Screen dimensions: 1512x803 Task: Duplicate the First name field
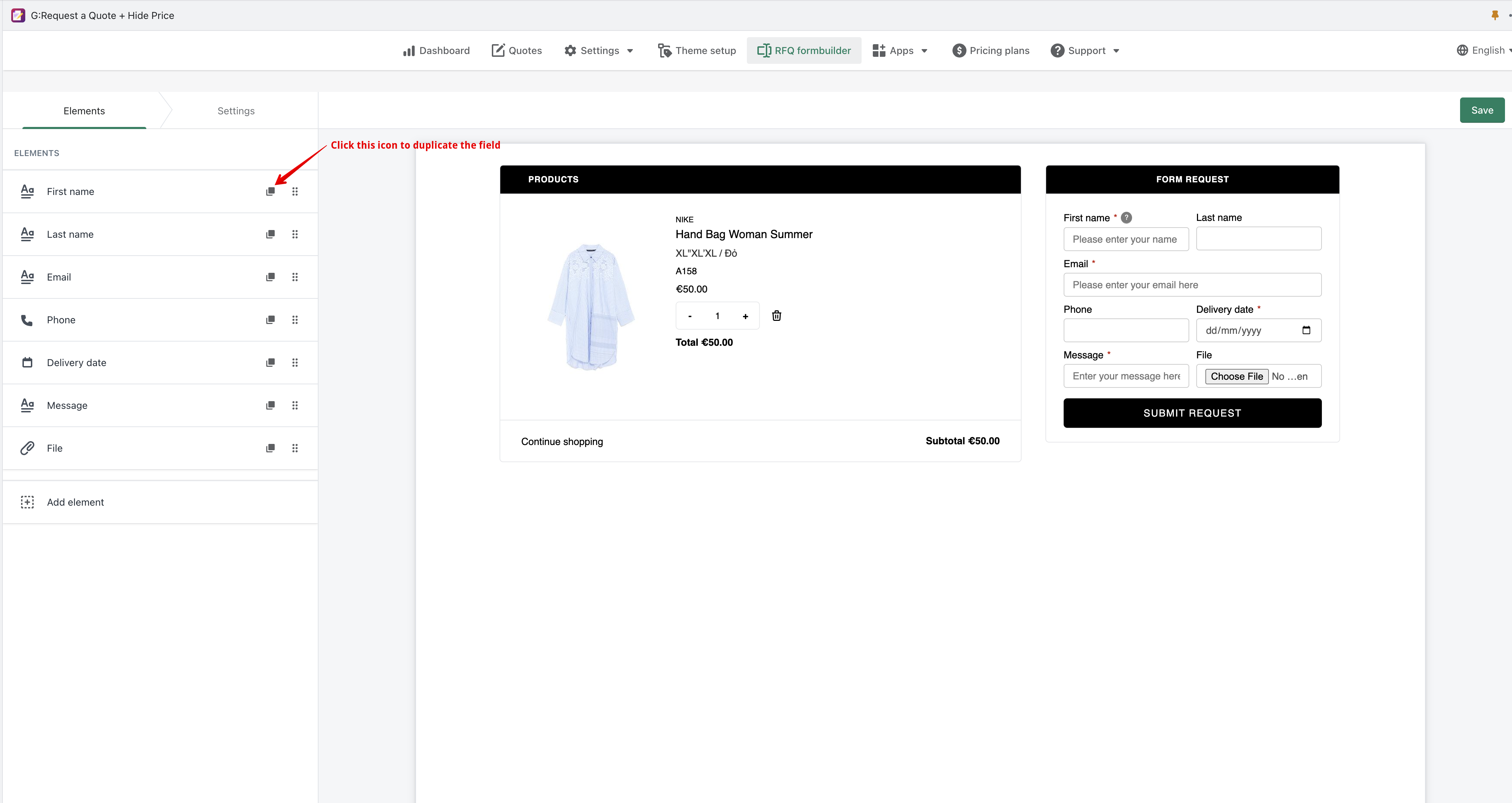[270, 191]
